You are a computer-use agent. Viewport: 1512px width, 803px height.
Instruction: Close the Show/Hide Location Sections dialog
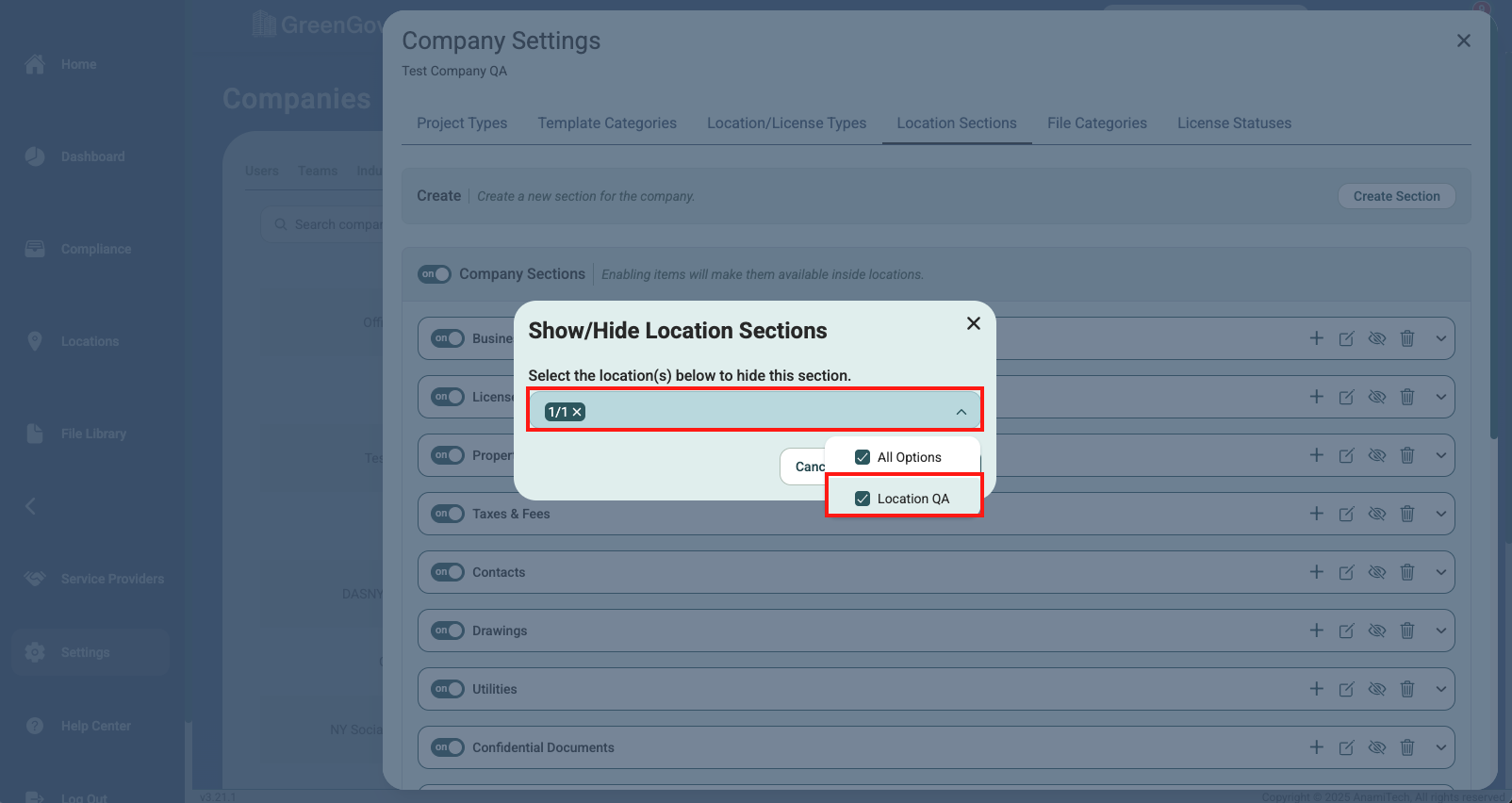point(974,323)
